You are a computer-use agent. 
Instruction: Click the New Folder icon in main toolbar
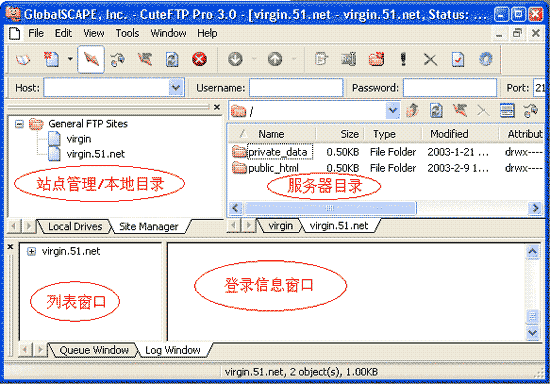376,59
